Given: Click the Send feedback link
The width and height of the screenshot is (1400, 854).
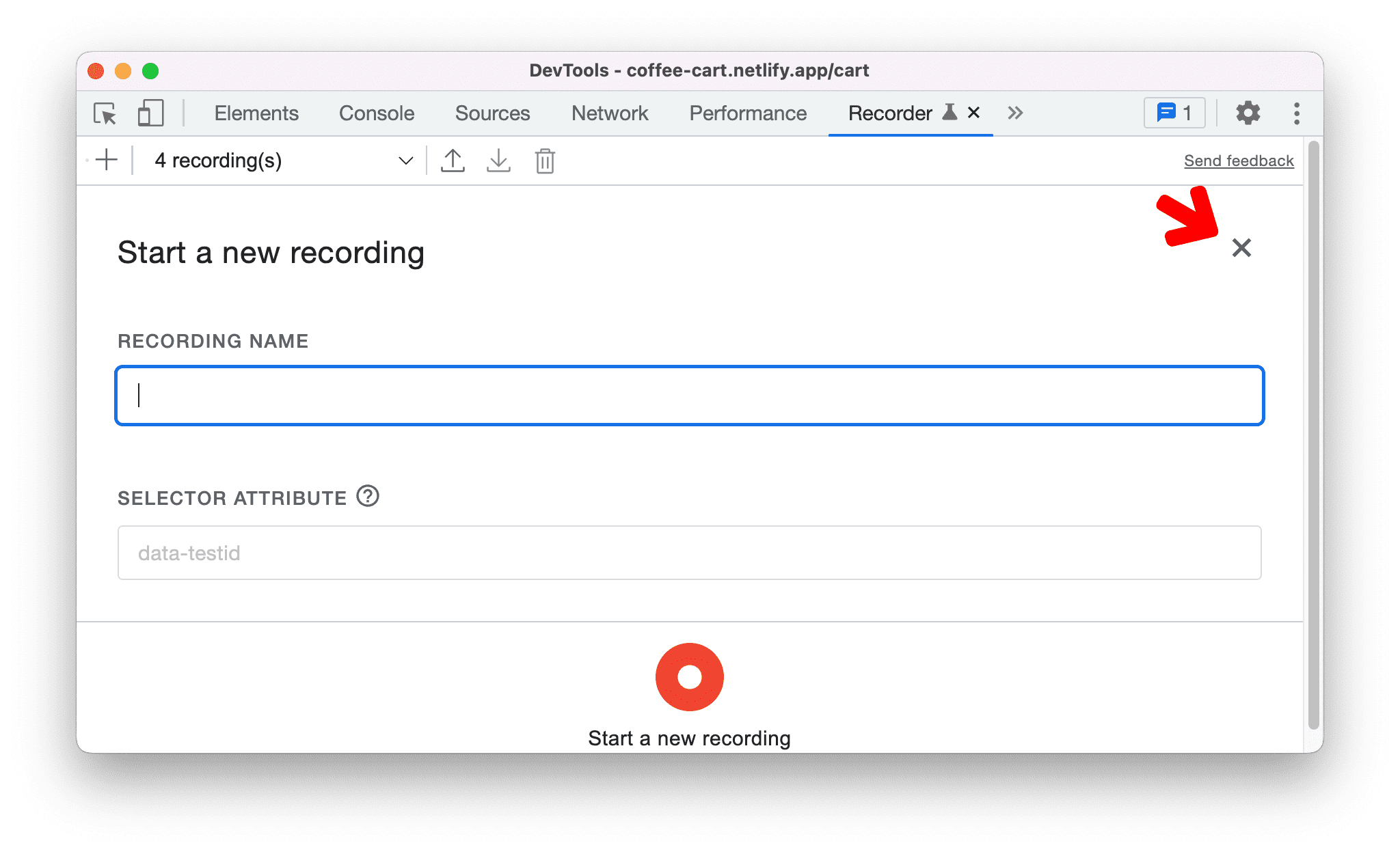Looking at the screenshot, I should click(x=1237, y=159).
